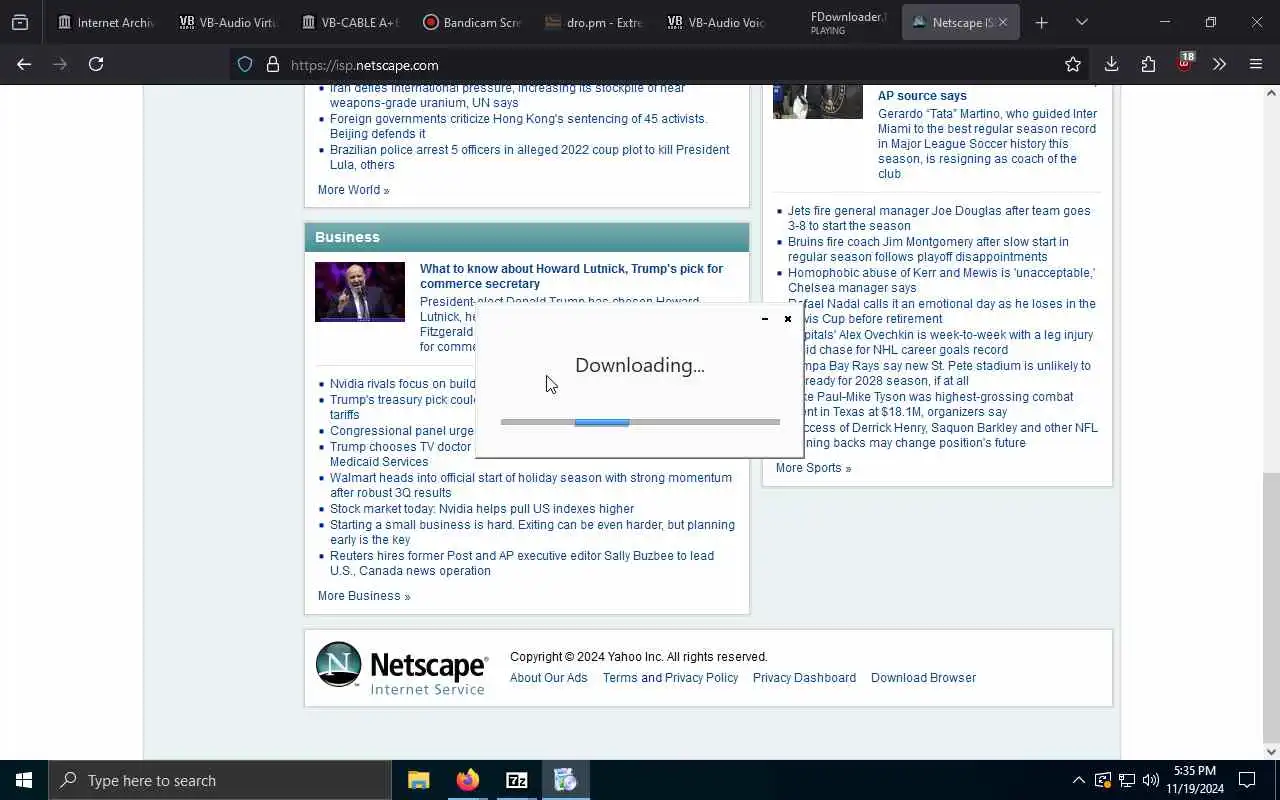Viewport: 1280px width, 800px height.
Task: Open the Firefox application menu
Action: pos(1256,64)
